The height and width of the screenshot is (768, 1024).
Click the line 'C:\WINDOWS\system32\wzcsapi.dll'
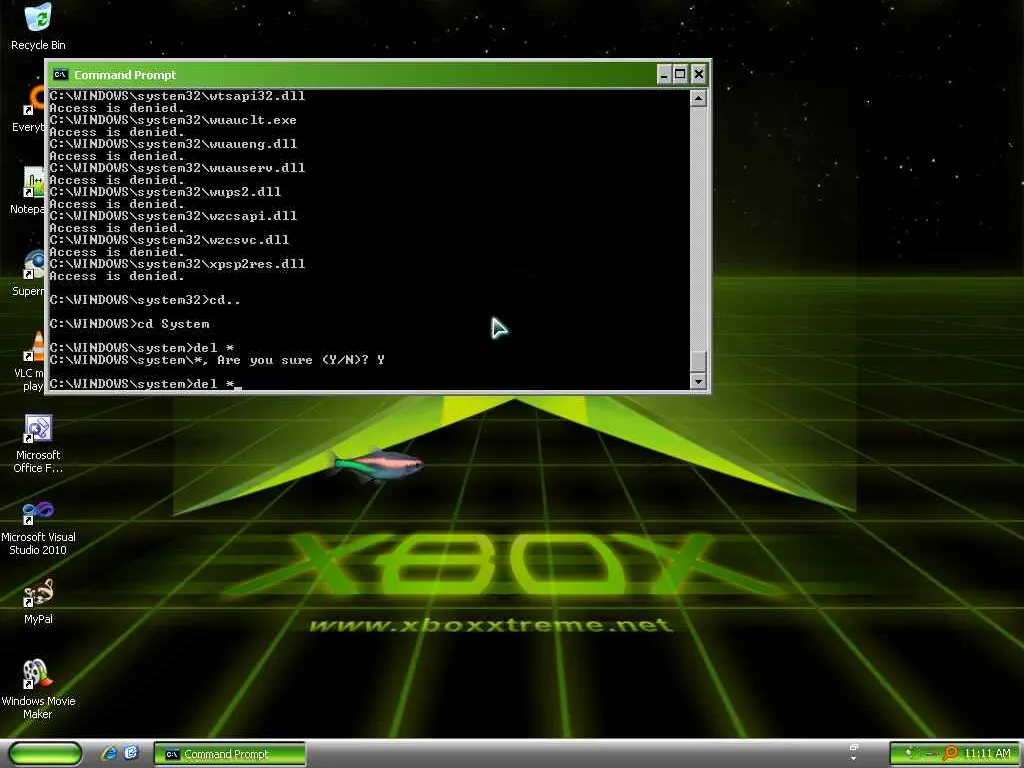(x=173, y=216)
